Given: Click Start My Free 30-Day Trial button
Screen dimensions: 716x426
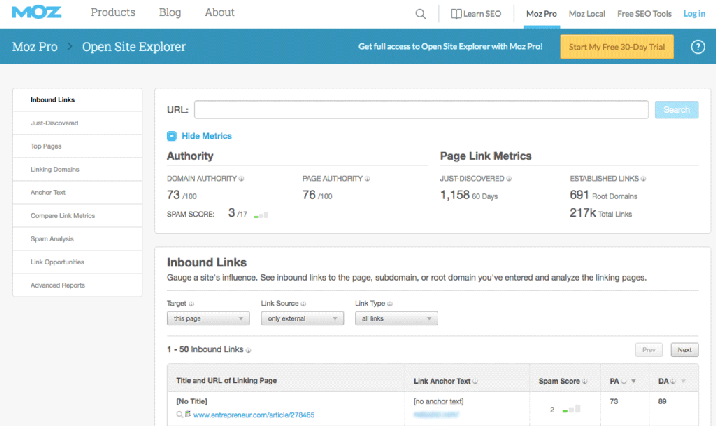Looking at the screenshot, I should 617,47.
